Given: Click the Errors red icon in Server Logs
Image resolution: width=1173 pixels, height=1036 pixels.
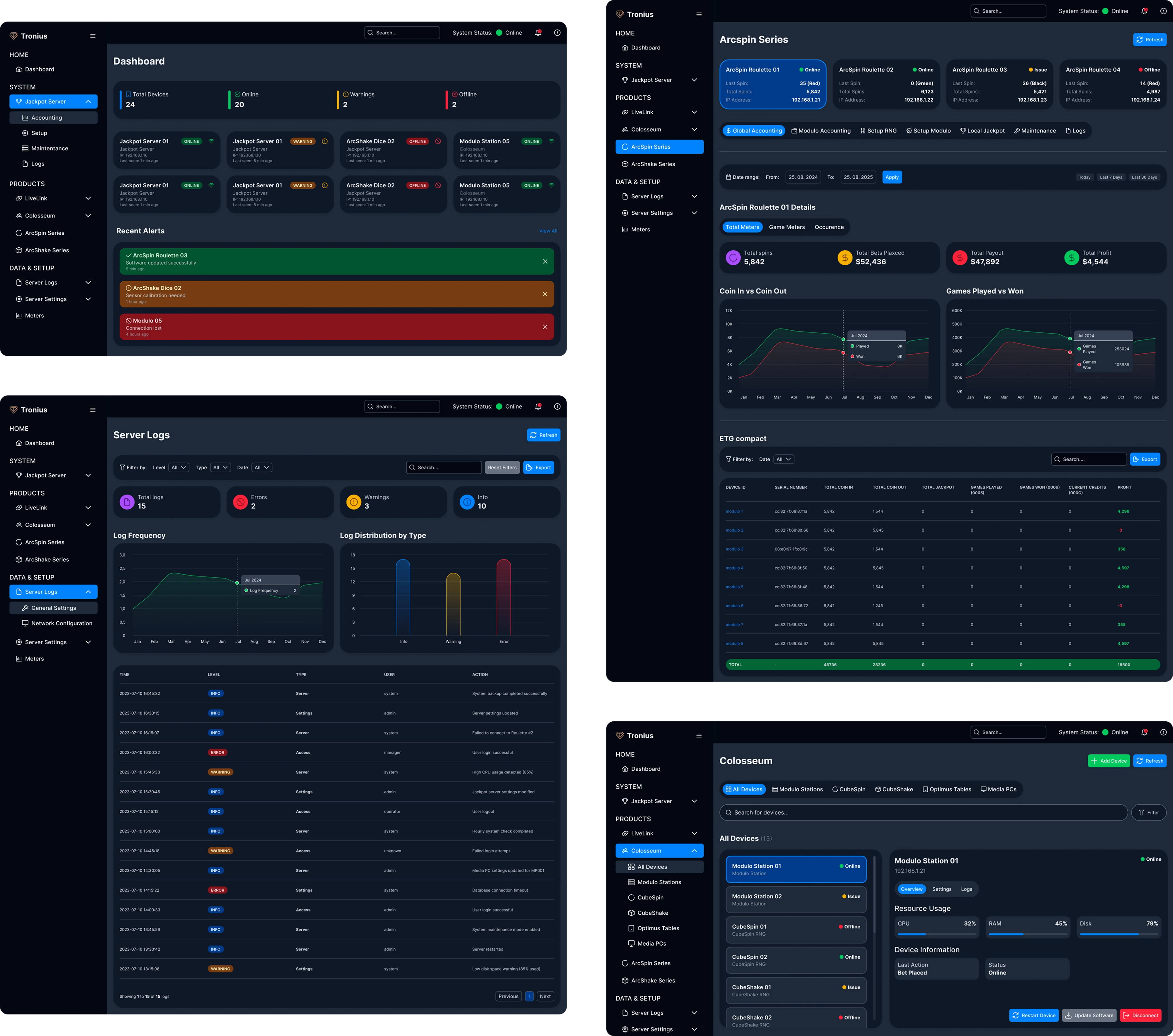Looking at the screenshot, I should [x=241, y=502].
